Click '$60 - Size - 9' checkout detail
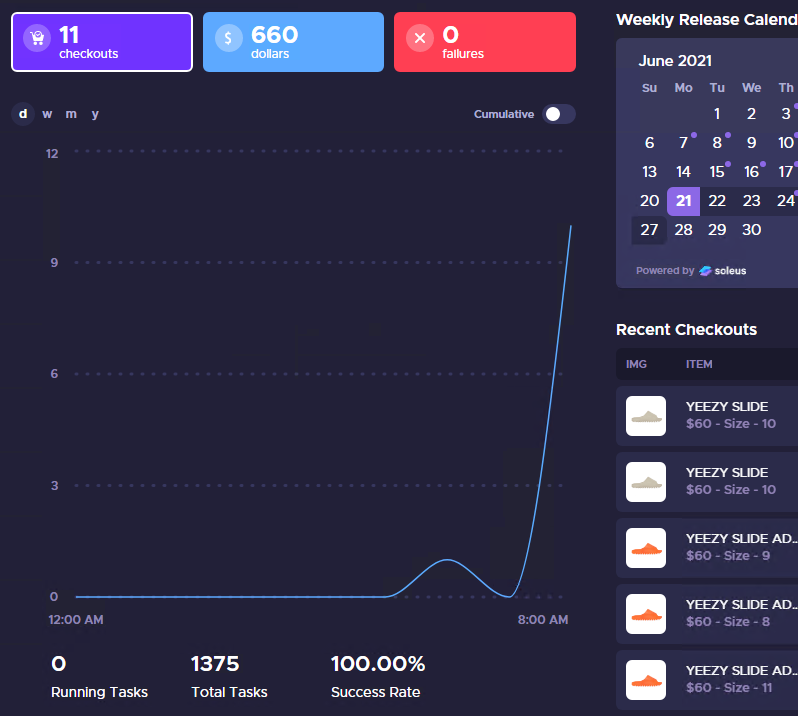This screenshot has width=798, height=716. pyautogui.click(x=728, y=556)
